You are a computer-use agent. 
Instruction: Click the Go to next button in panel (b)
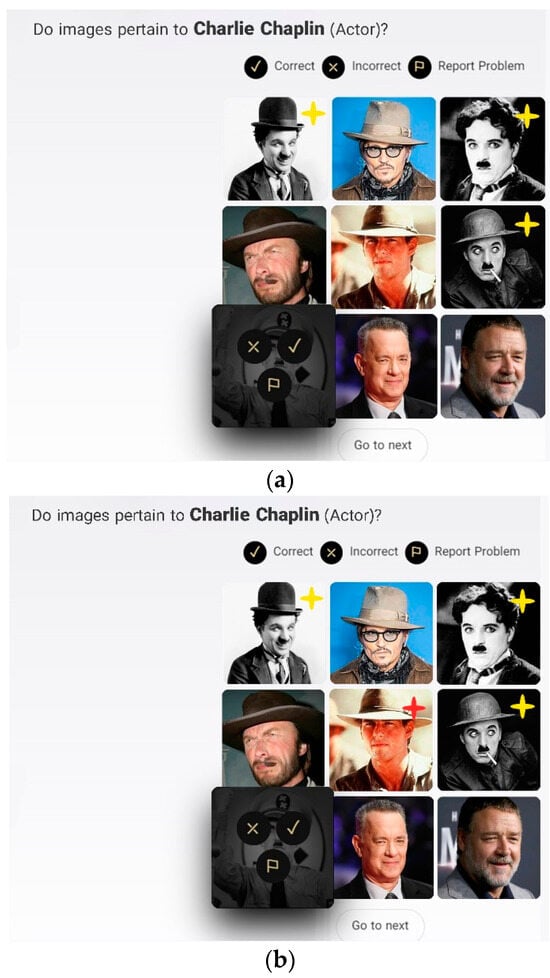coord(380,925)
